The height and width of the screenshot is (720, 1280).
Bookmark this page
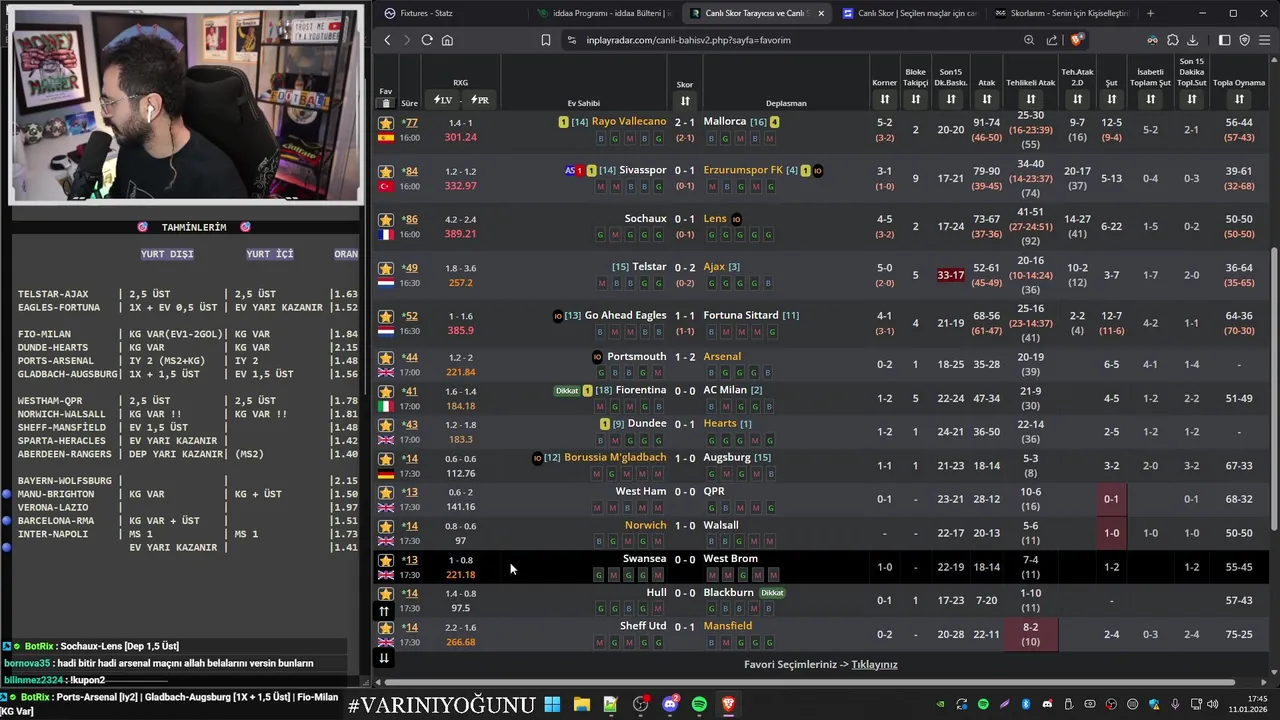pos(546,40)
